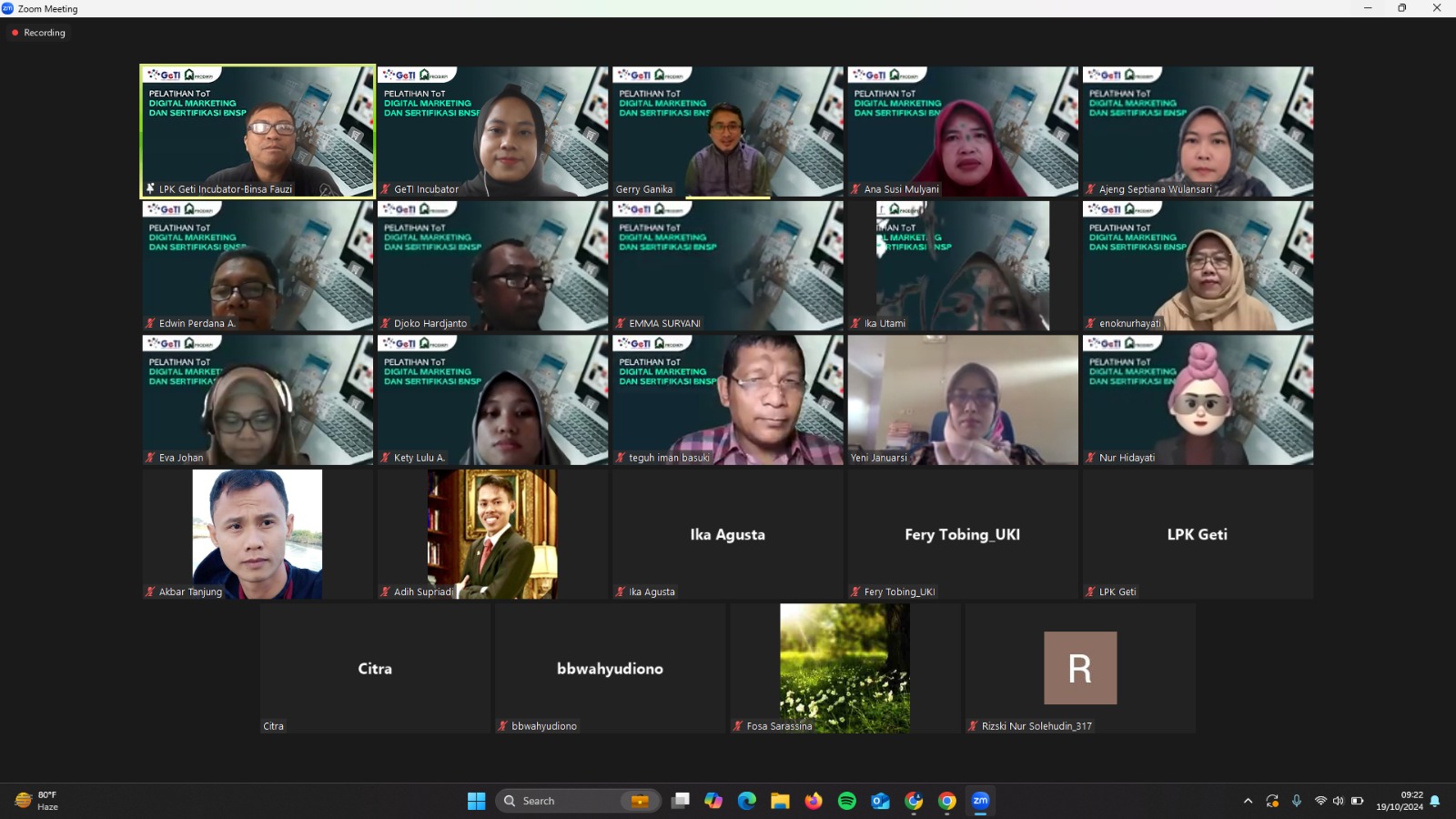Launch Firefox from the taskbar
1456x819 pixels.
(x=814, y=801)
